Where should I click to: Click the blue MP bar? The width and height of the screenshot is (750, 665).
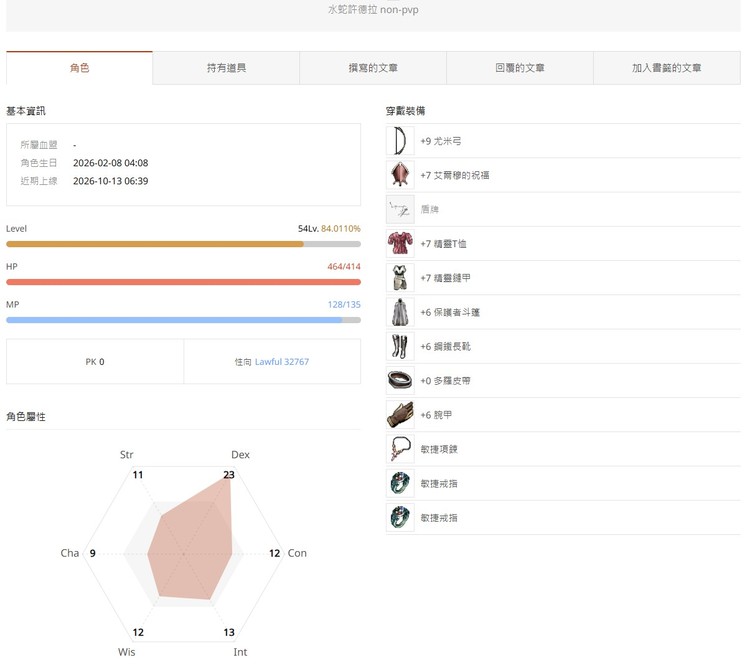[x=183, y=320]
